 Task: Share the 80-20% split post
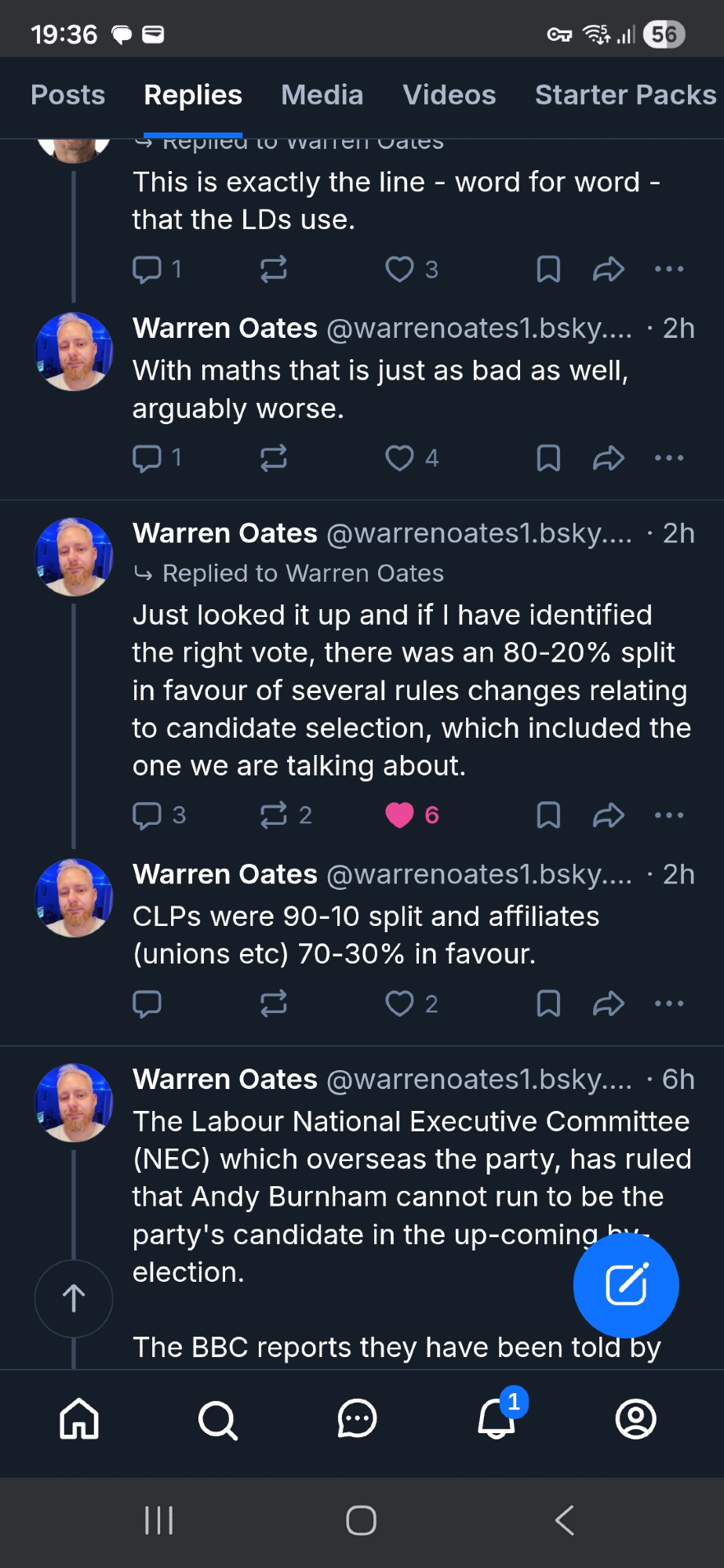coord(608,815)
